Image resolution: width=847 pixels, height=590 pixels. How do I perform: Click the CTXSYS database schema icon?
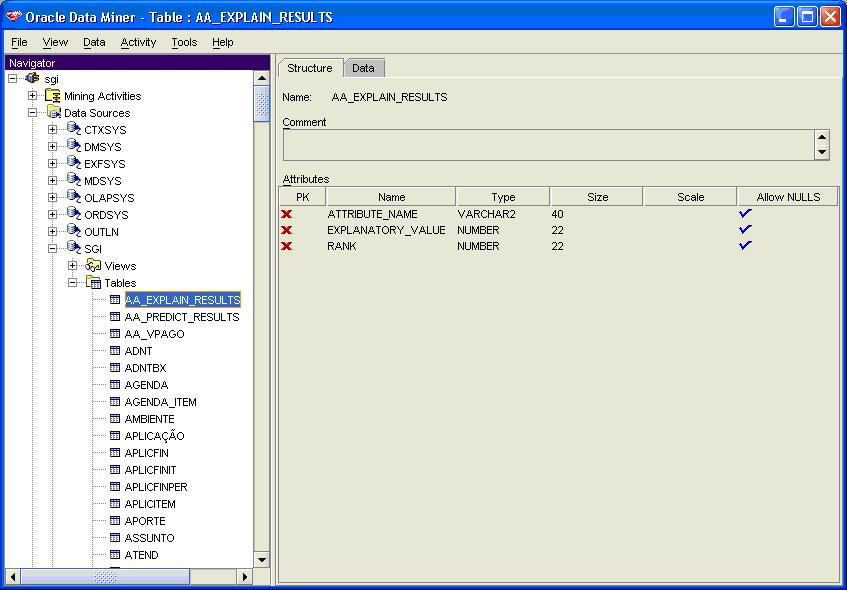coord(73,130)
